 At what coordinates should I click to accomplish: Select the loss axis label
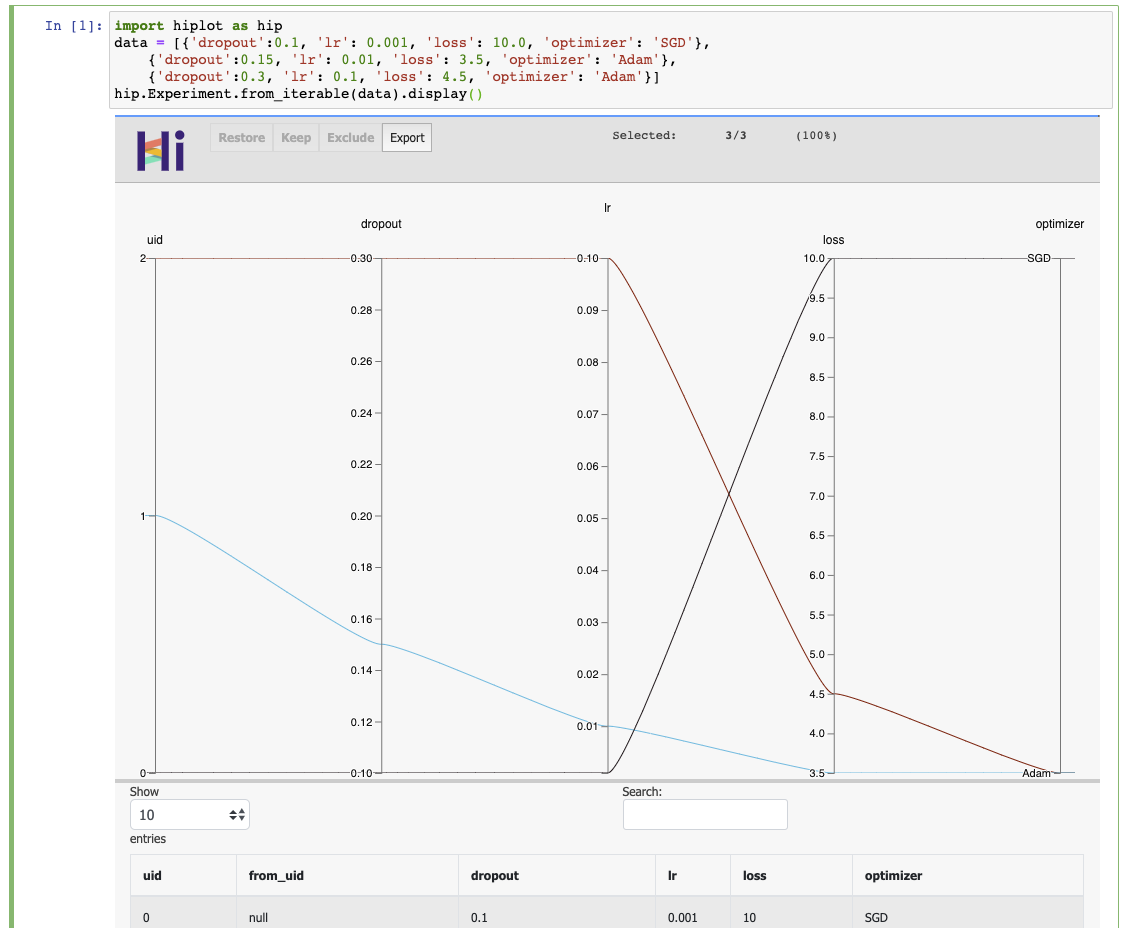point(835,240)
